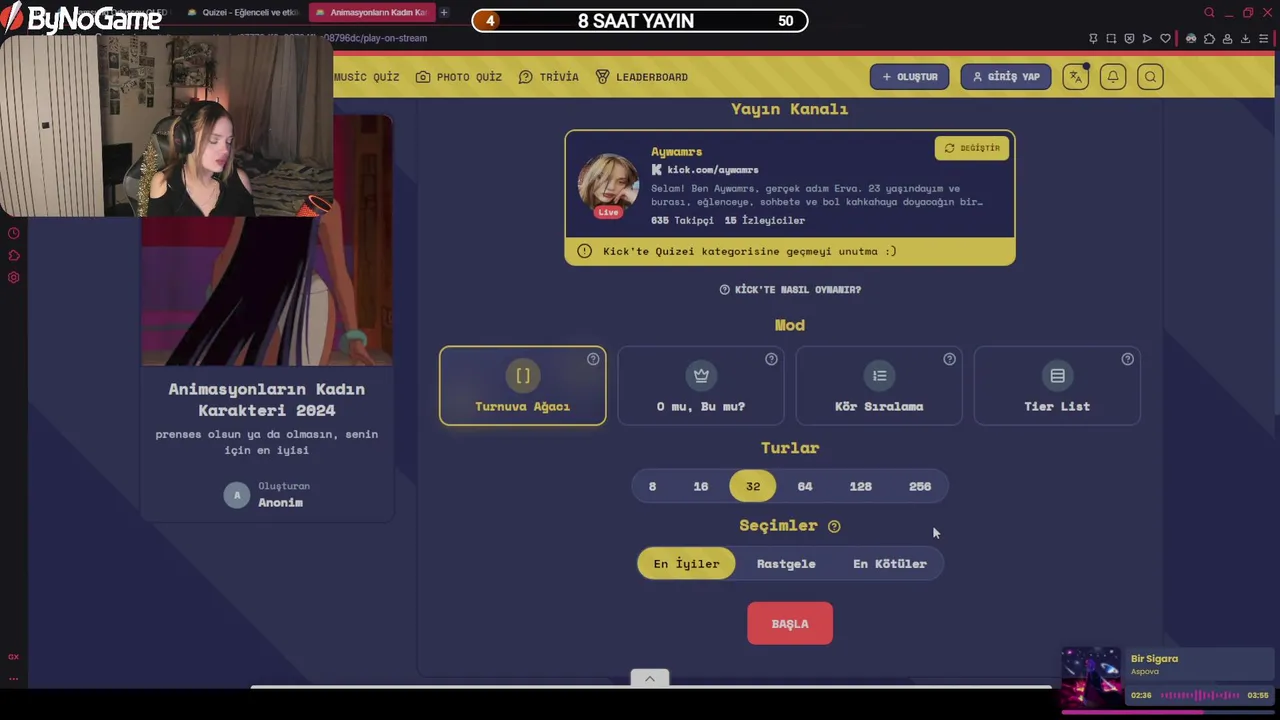Click the heart bookmark icon in address bar
Image resolution: width=1280 pixels, height=720 pixels.
1165,38
